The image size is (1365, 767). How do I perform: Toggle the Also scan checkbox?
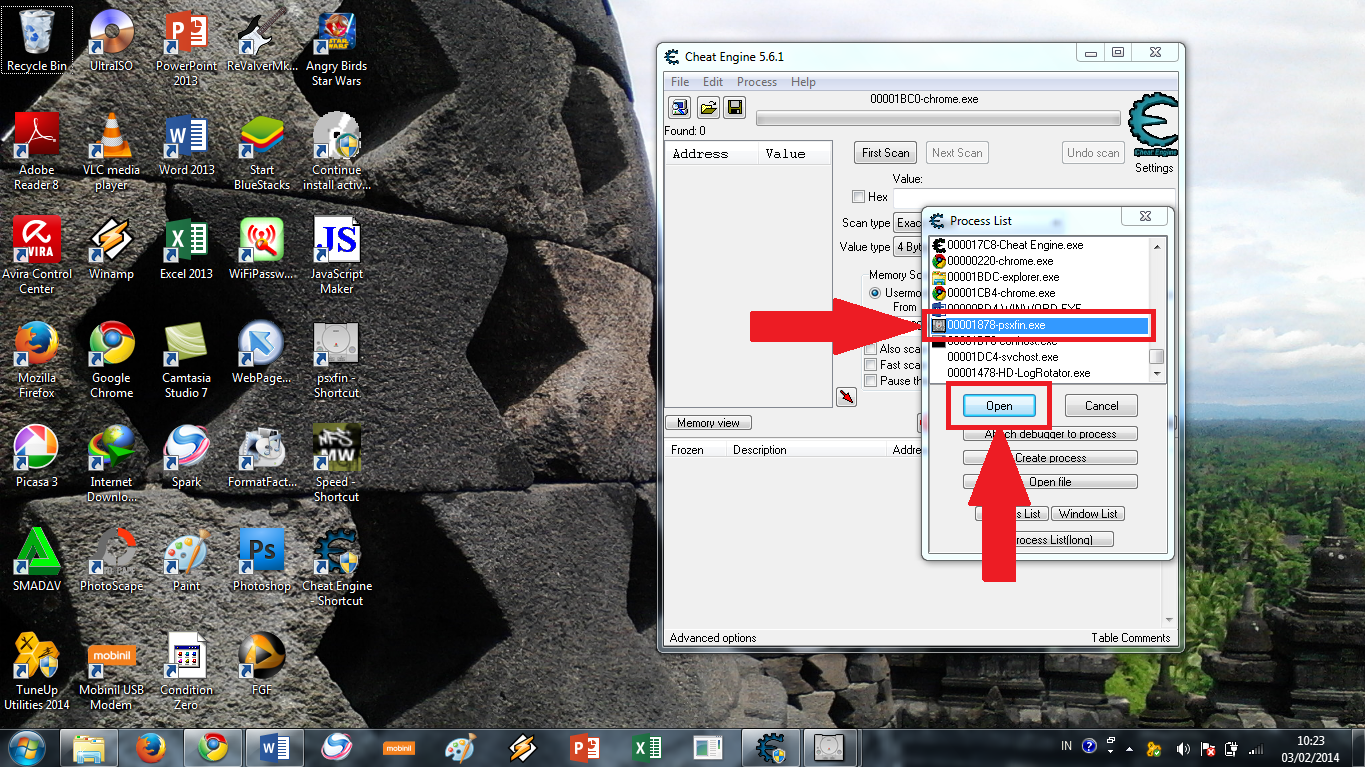click(871, 349)
